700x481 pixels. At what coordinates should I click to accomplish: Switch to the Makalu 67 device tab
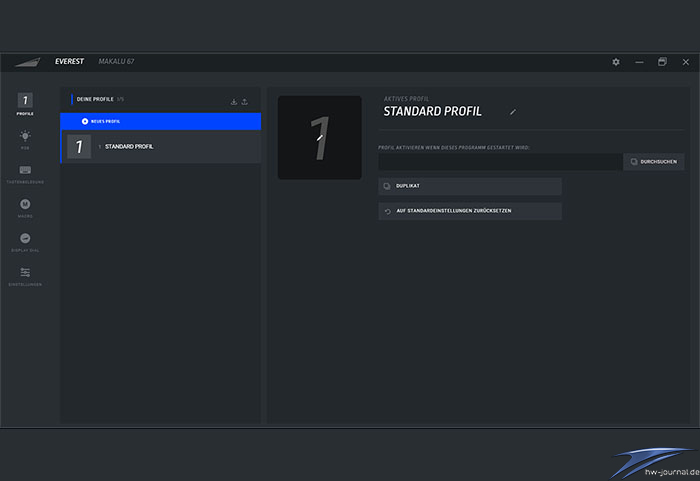116,61
